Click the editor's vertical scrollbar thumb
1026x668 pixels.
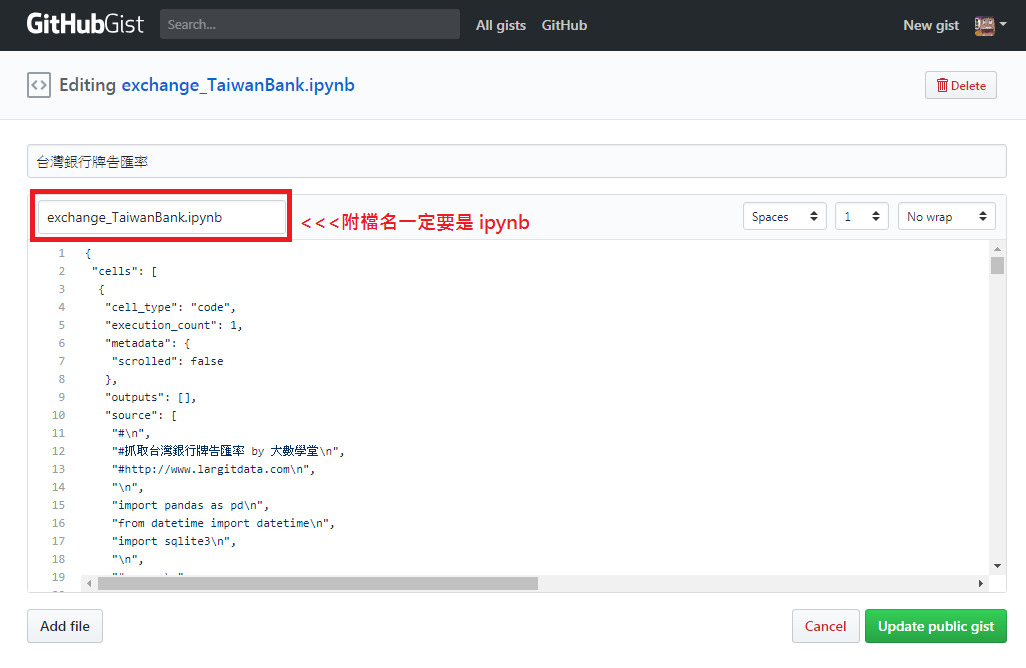(x=997, y=265)
